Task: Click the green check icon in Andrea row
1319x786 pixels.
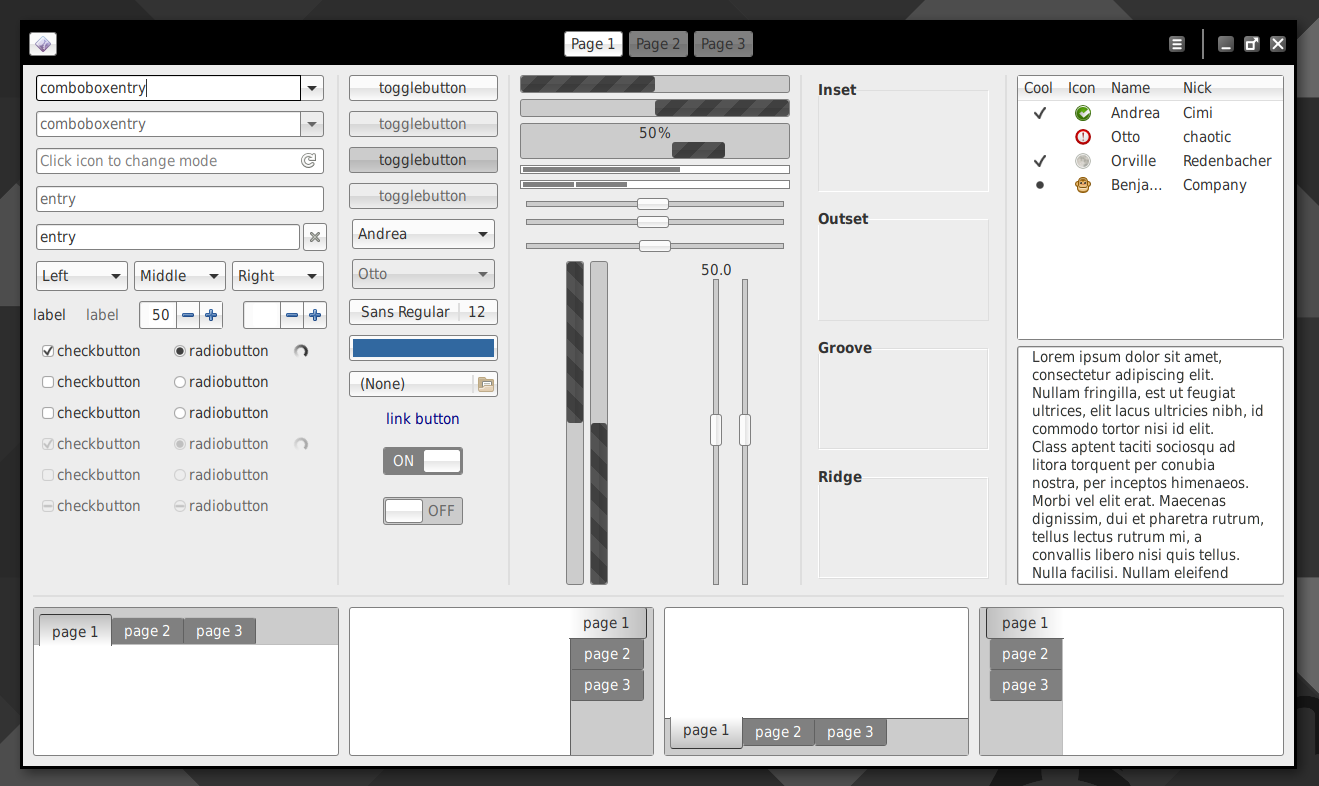Action: (x=1082, y=113)
